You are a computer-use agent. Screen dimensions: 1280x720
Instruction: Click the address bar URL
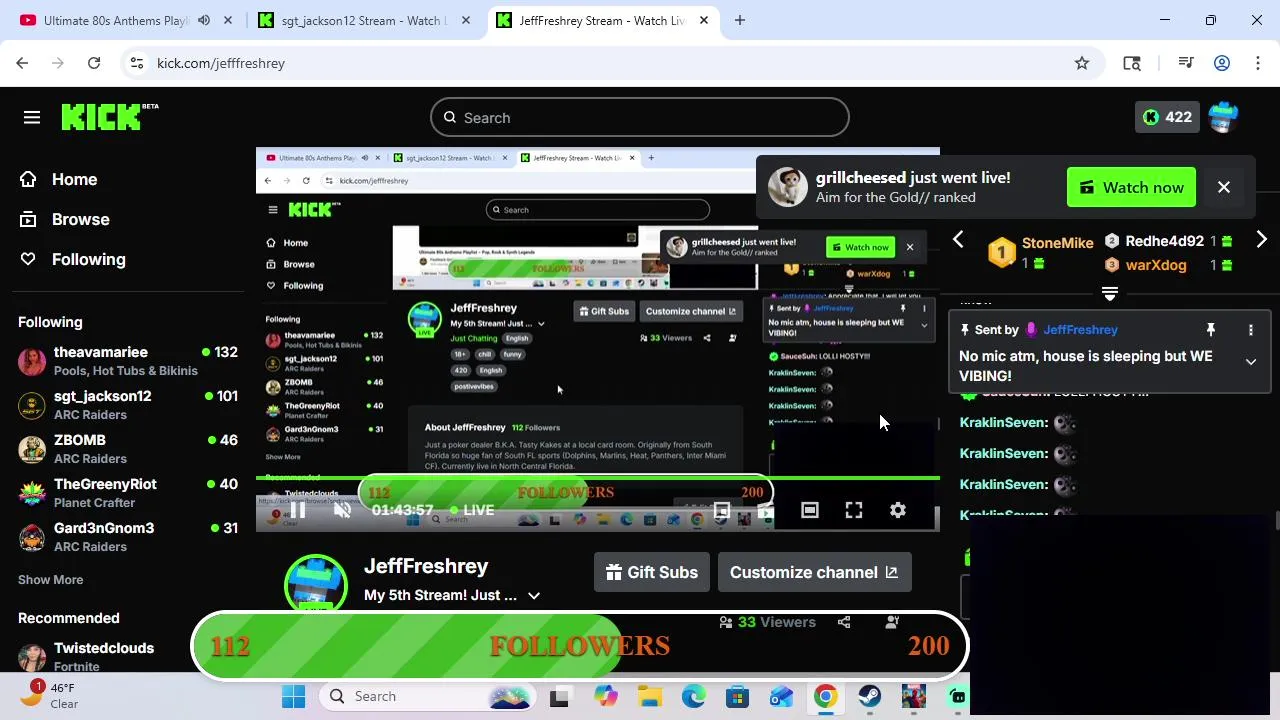point(221,63)
